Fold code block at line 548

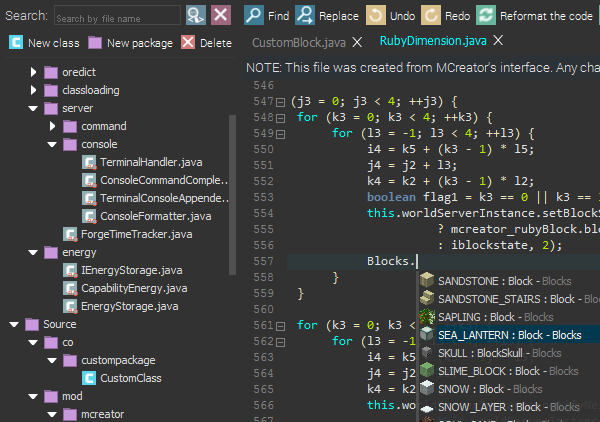click(280, 118)
